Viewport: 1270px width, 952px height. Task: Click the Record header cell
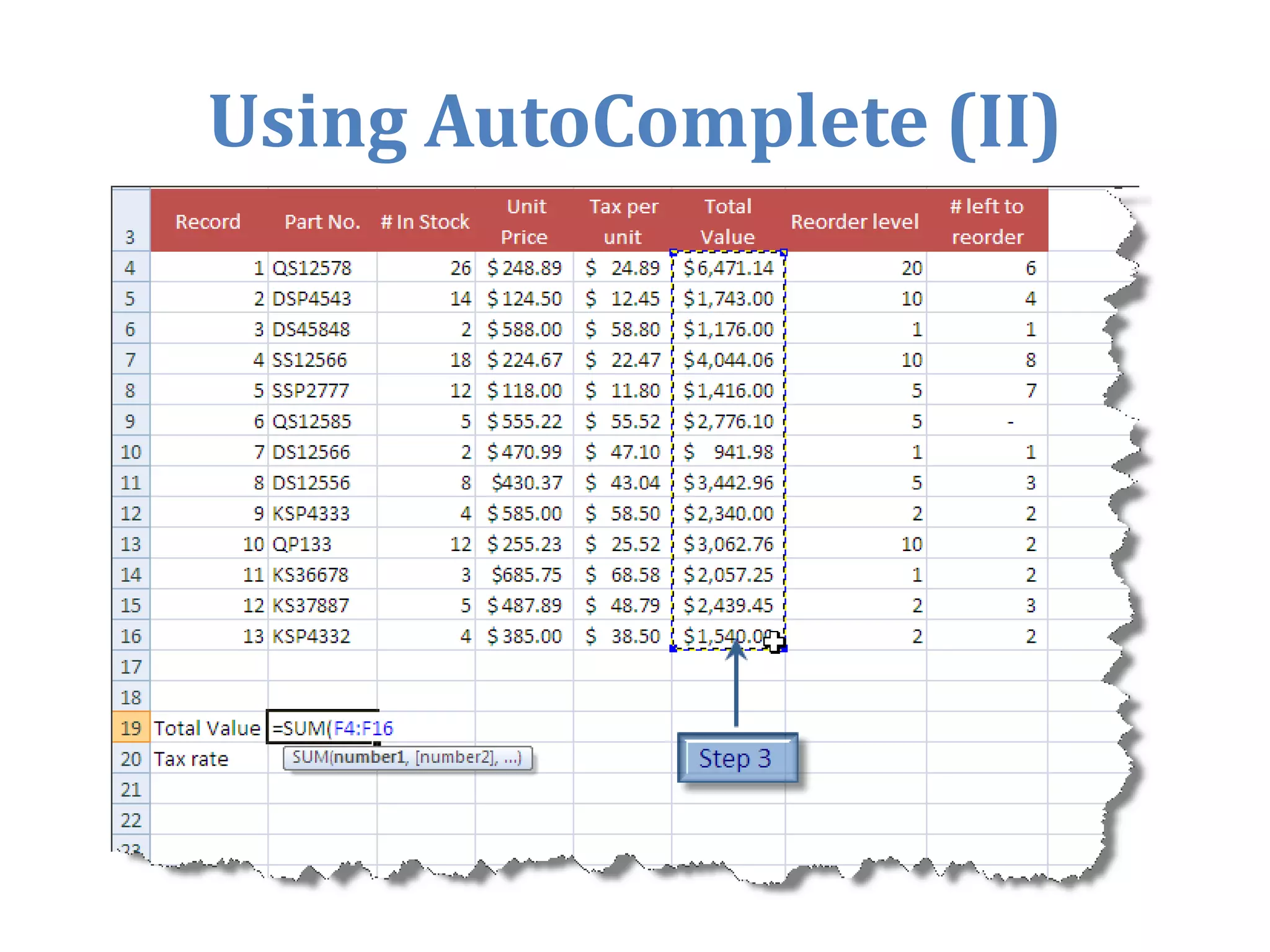coord(208,221)
